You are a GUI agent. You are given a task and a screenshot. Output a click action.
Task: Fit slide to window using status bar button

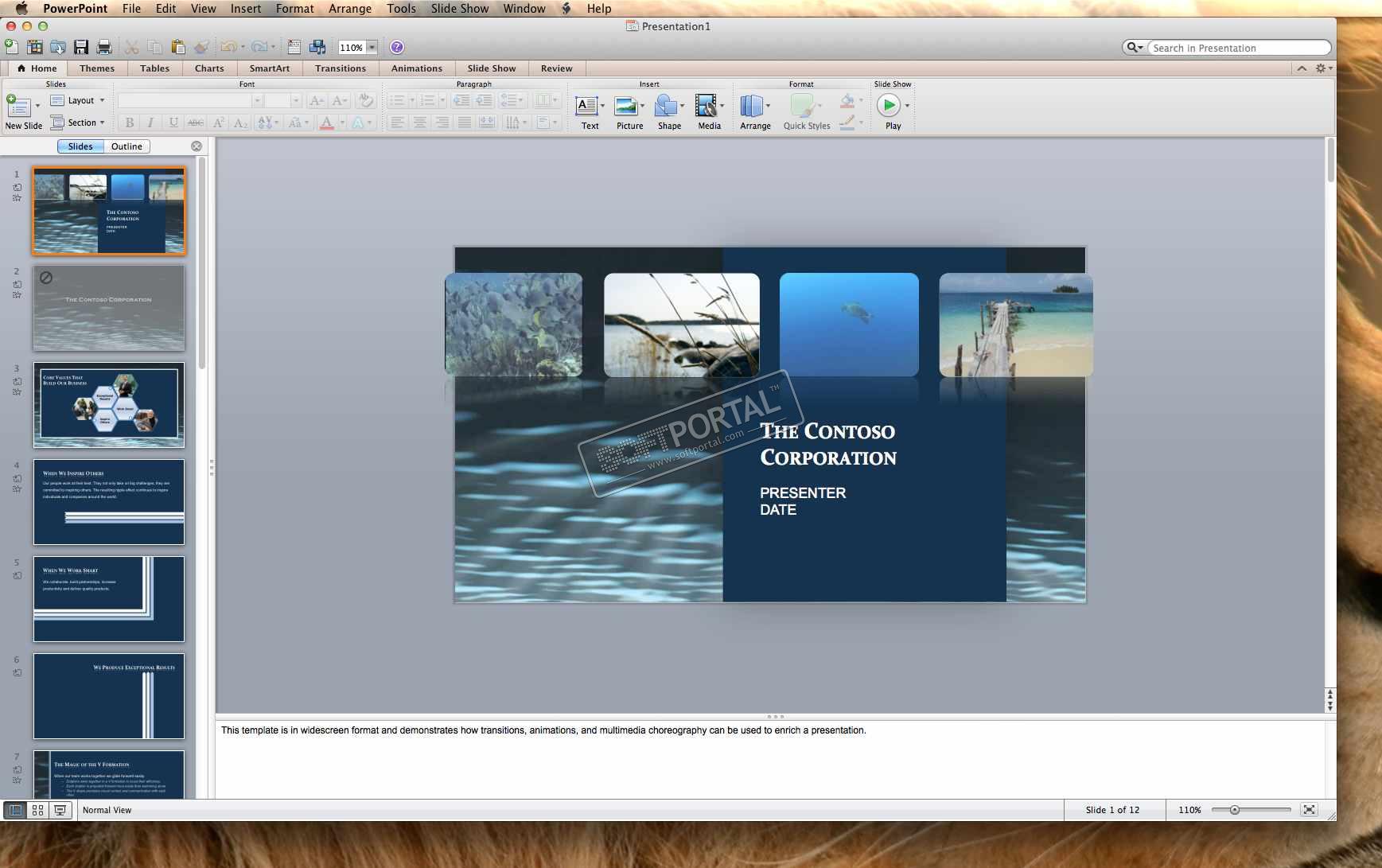coord(1309,810)
